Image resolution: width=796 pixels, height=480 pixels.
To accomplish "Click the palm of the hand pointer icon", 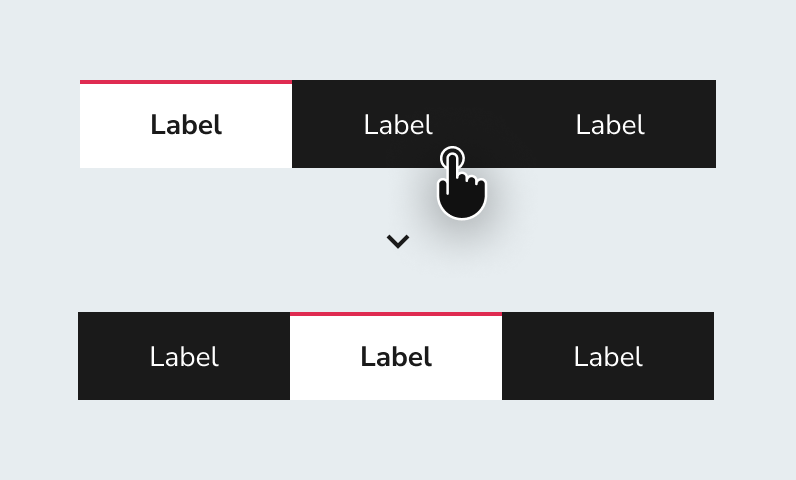I will pos(462,199).
